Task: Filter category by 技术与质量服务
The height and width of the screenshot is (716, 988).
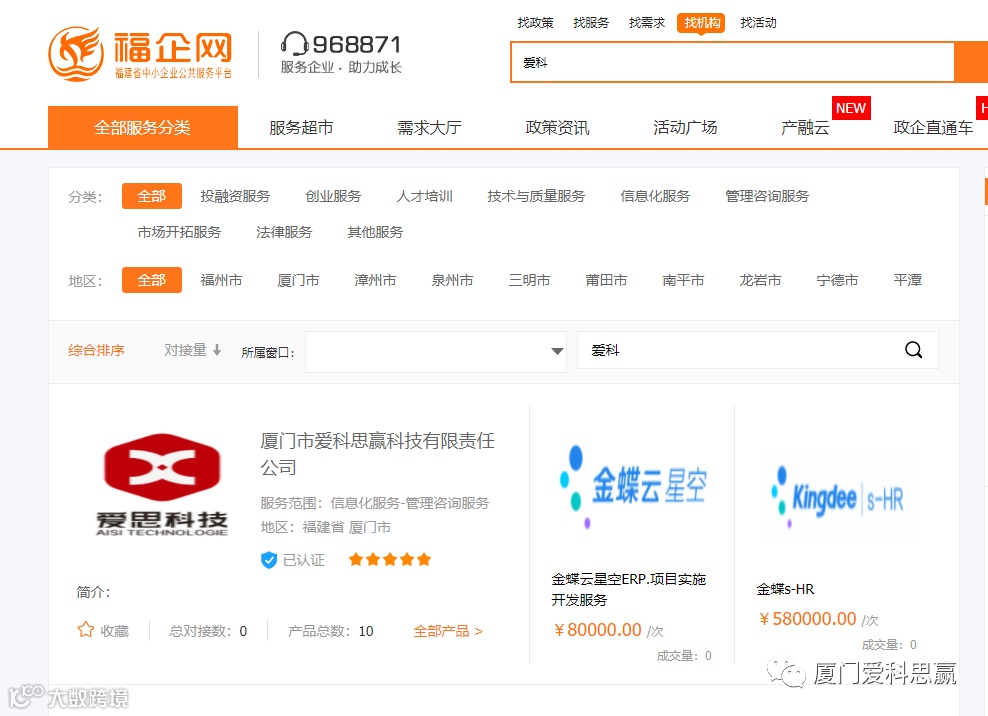Action: (536, 196)
